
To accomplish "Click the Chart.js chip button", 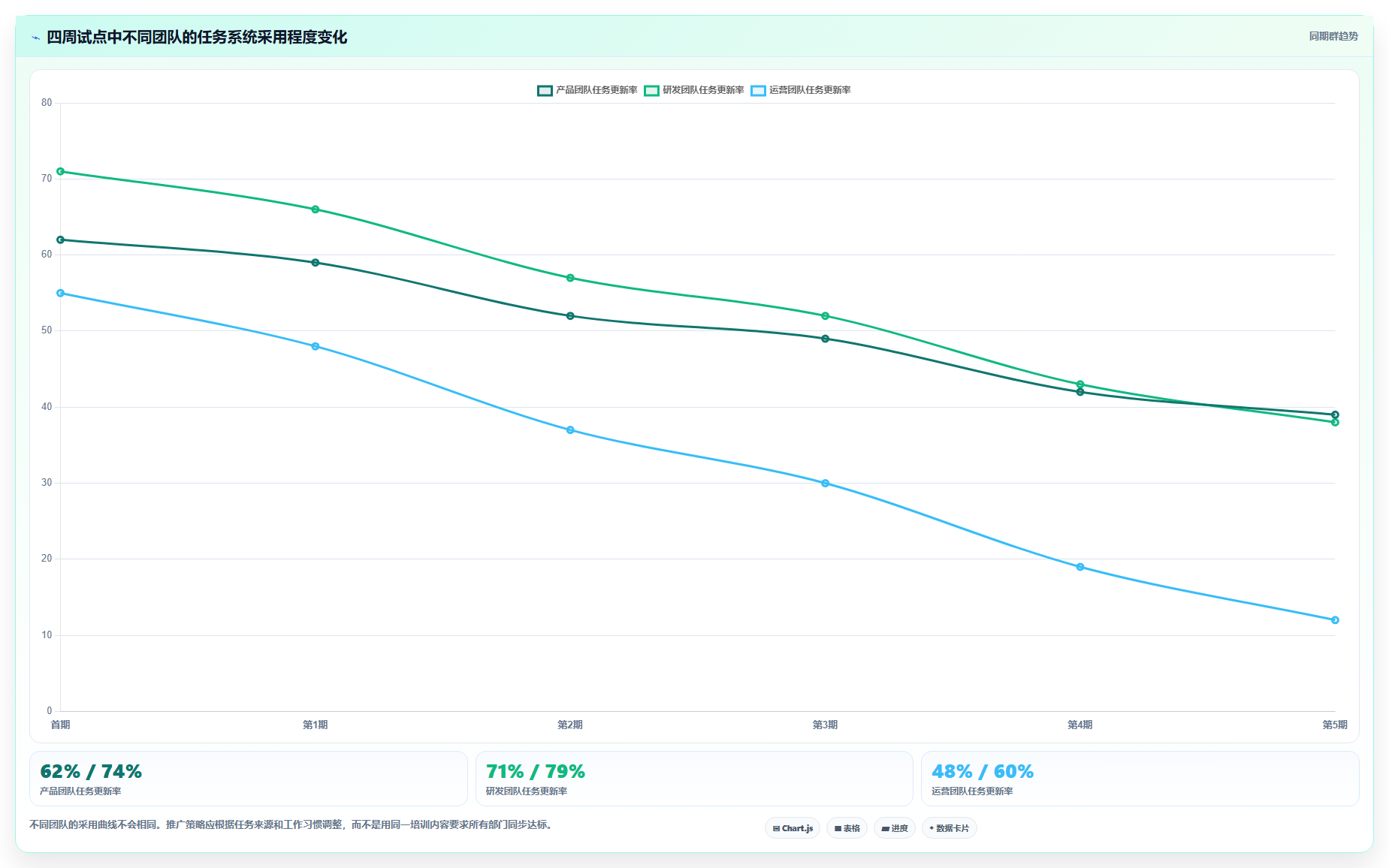I will pyautogui.click(x=793, y=828).
